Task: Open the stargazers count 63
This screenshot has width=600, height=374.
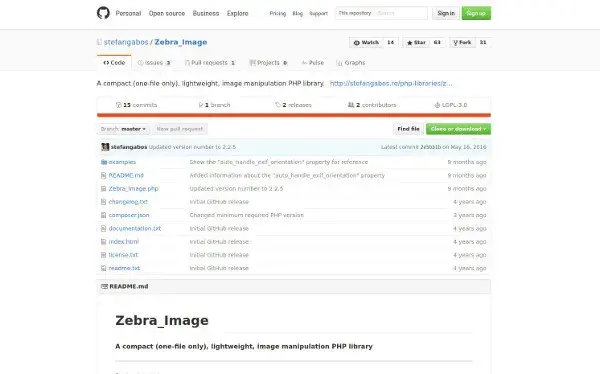Action: click(x=437, y=42)
